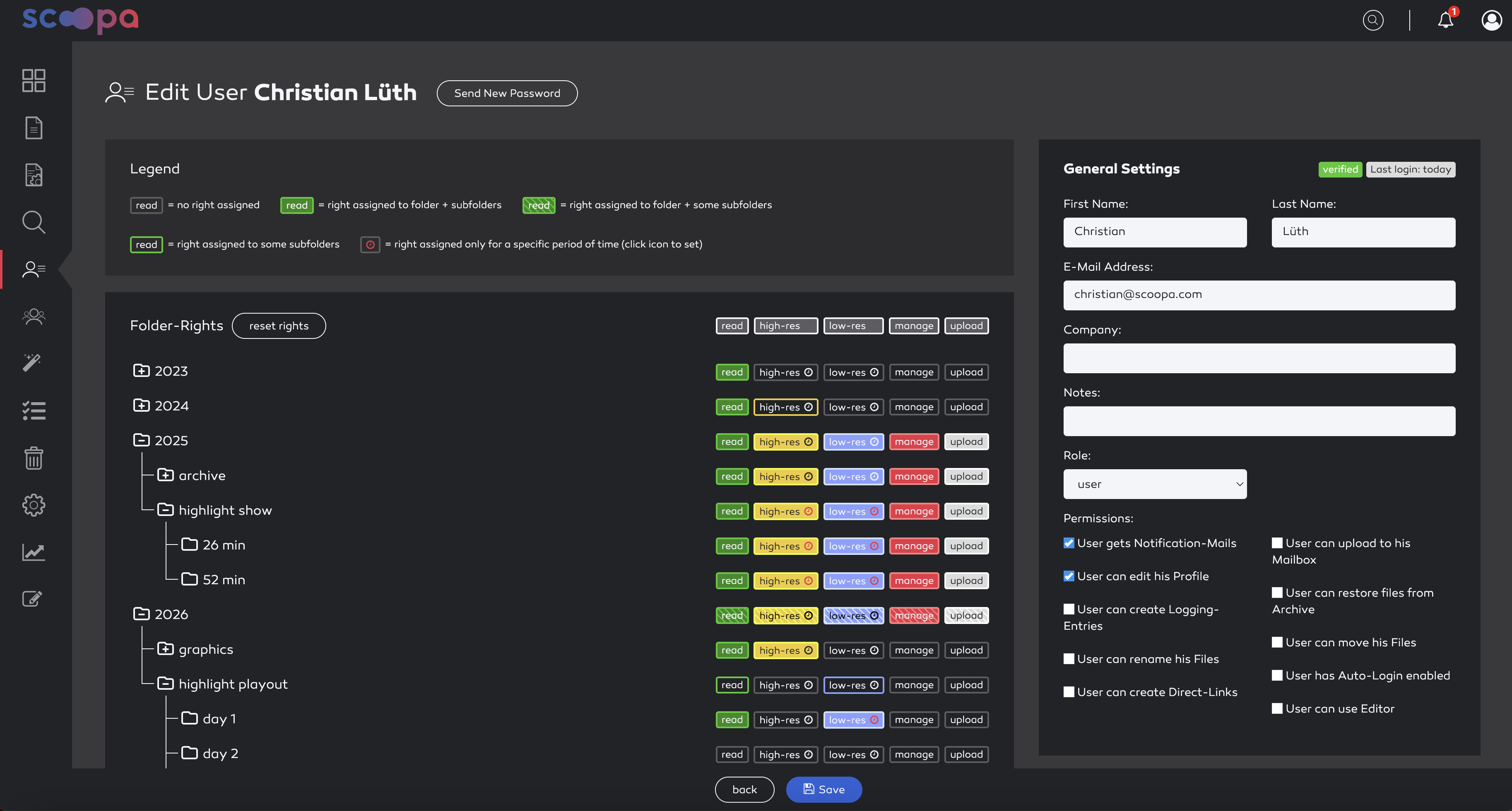This screenshot has width=1512, height=811.
Task: Click the E-Mail Address input field
Action: tap(1259, 295)
